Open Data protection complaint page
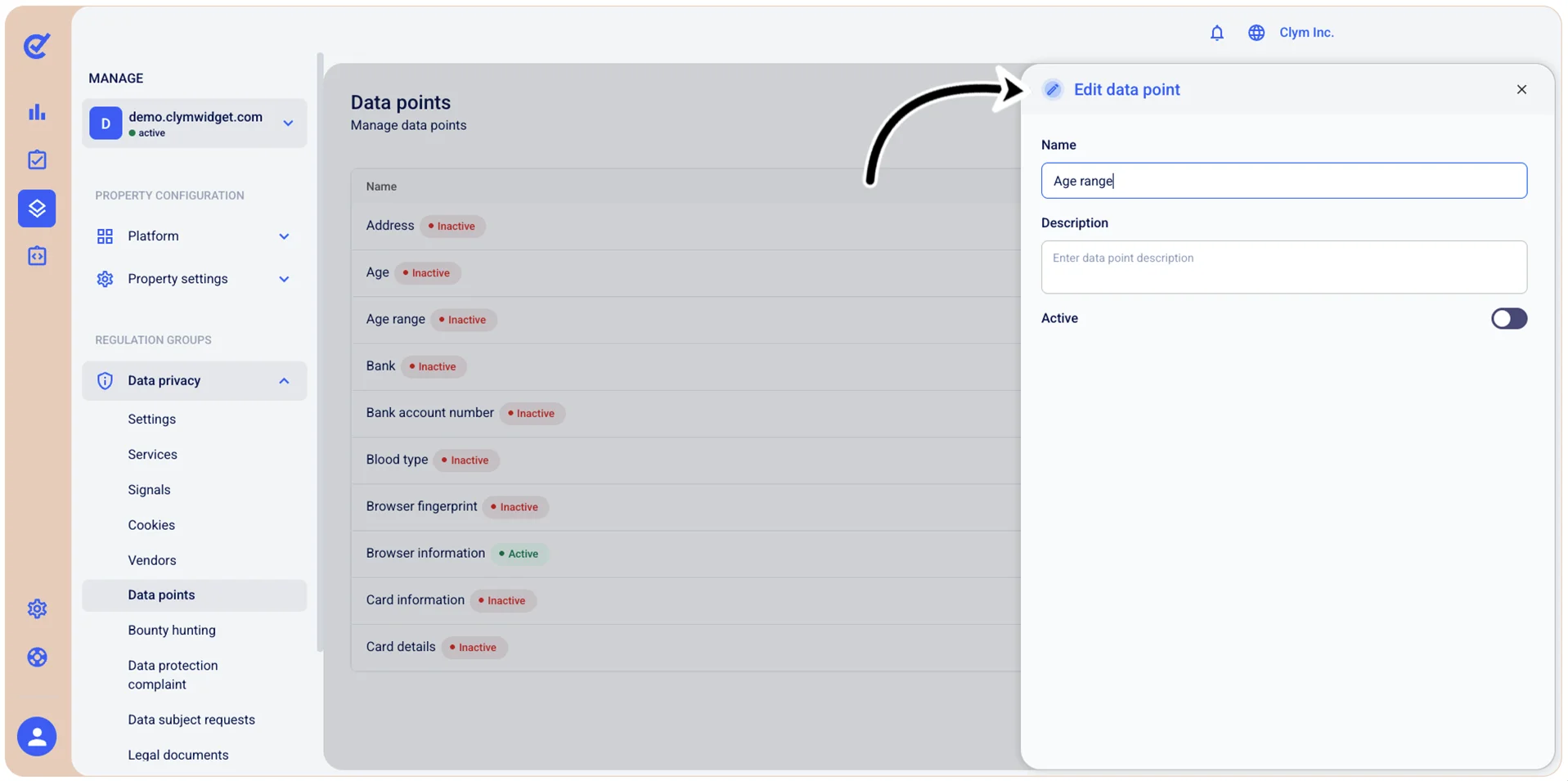The height and width of the screenshot is (781, 1568). click(173, 675)
